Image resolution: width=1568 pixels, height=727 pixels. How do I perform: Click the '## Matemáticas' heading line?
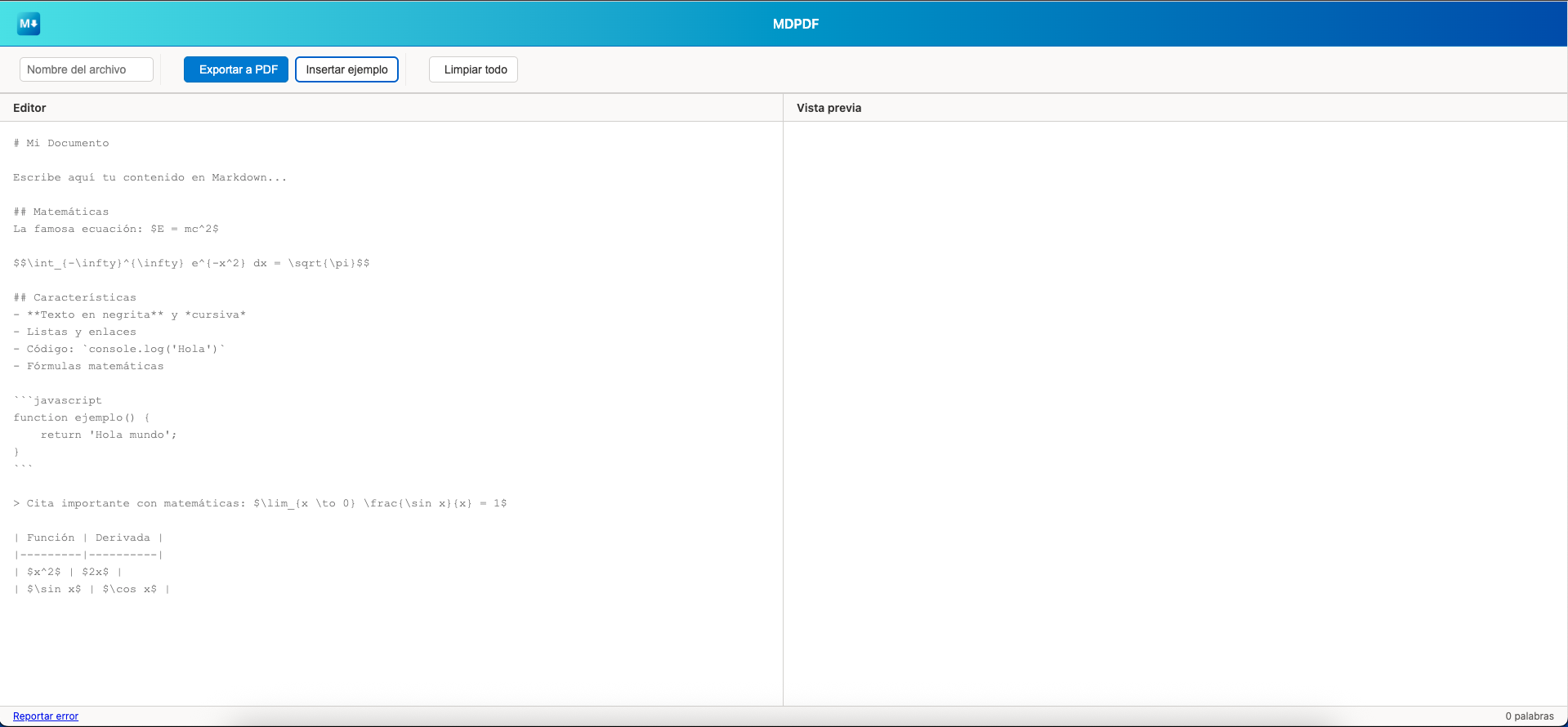[61, 212]
